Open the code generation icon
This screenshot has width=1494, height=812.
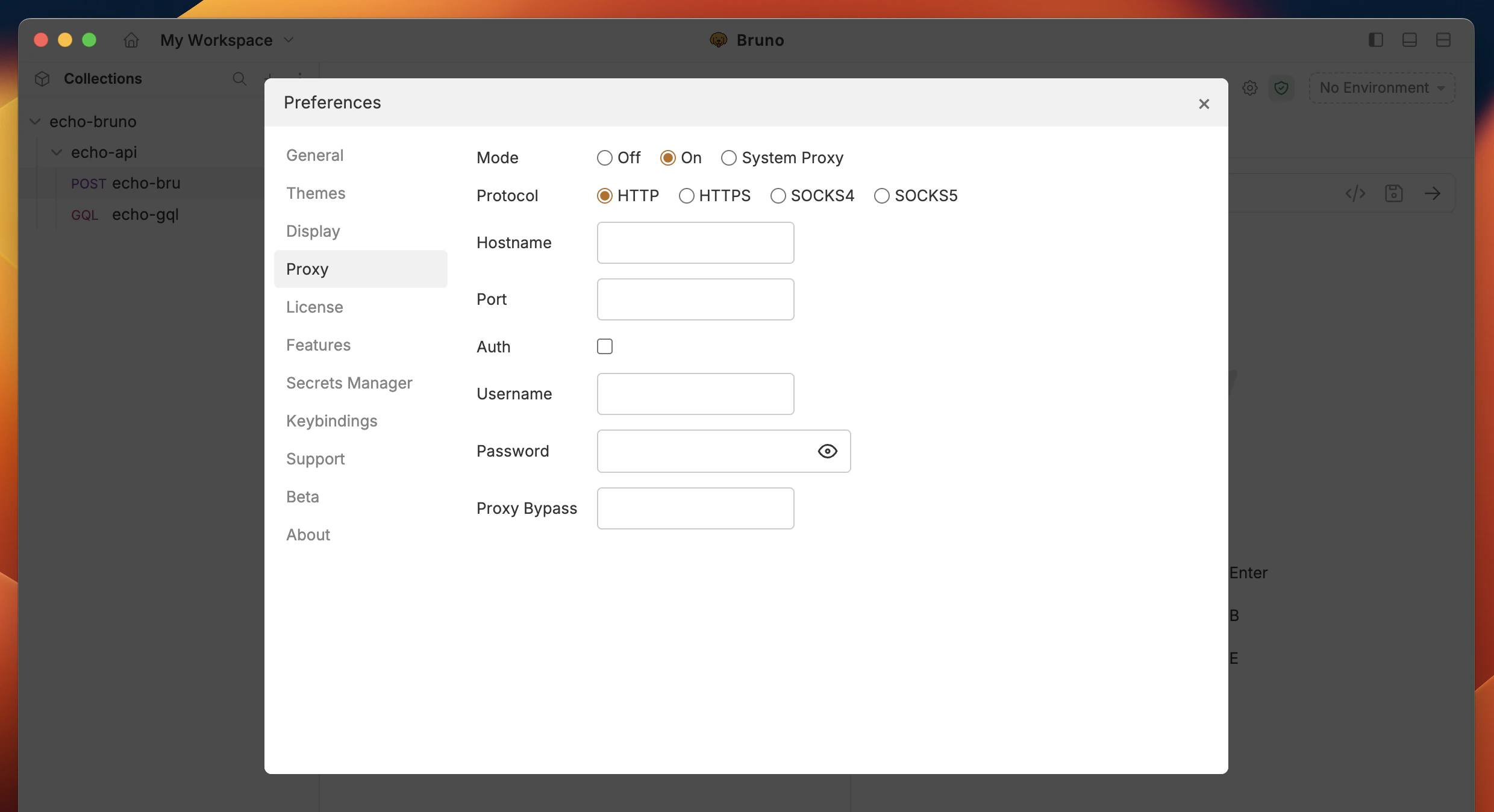pyautogui.click(x=1354, y=193)
